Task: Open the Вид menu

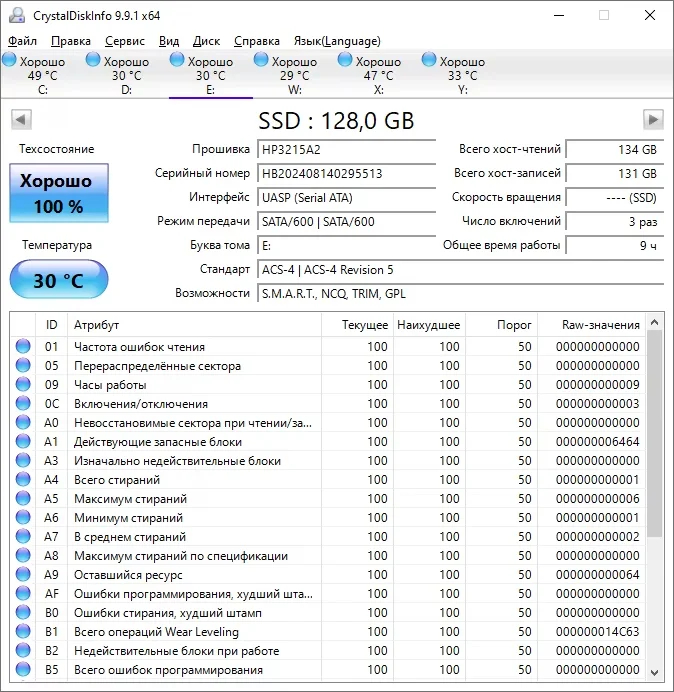Action: (169, 41)
